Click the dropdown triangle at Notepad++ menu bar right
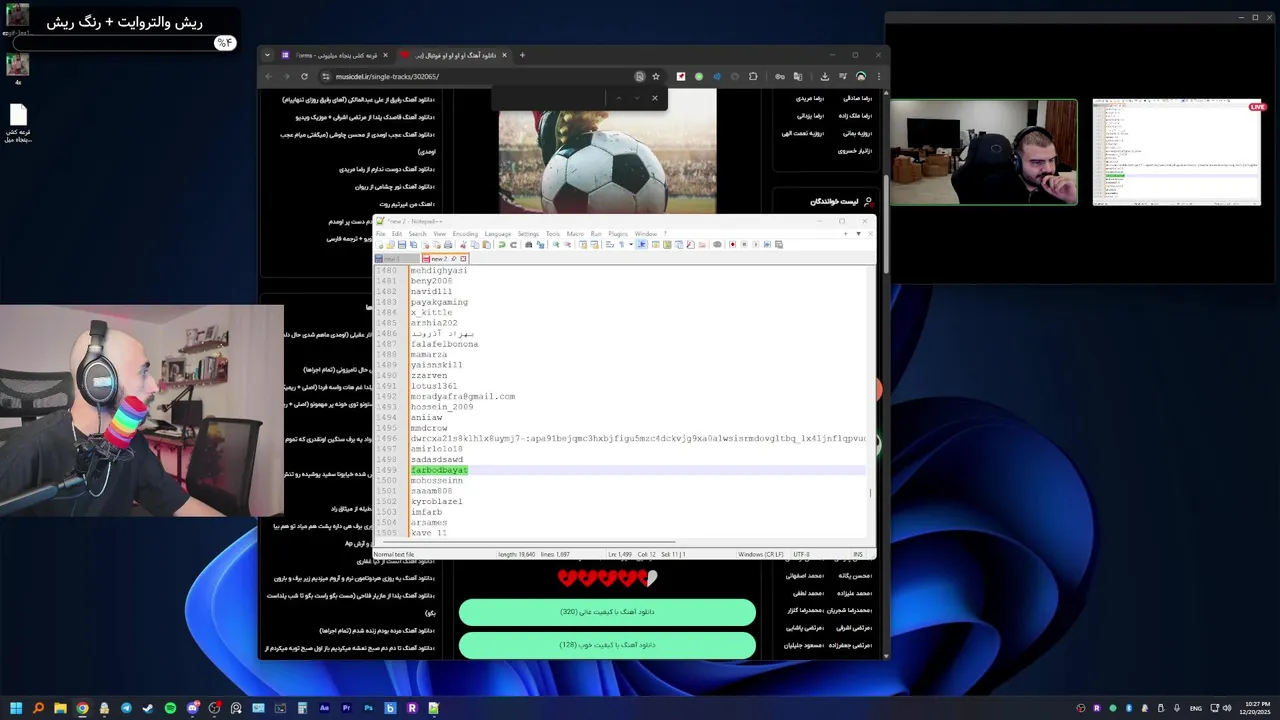This screenshot has height=720, width=1280. point(858,234)
